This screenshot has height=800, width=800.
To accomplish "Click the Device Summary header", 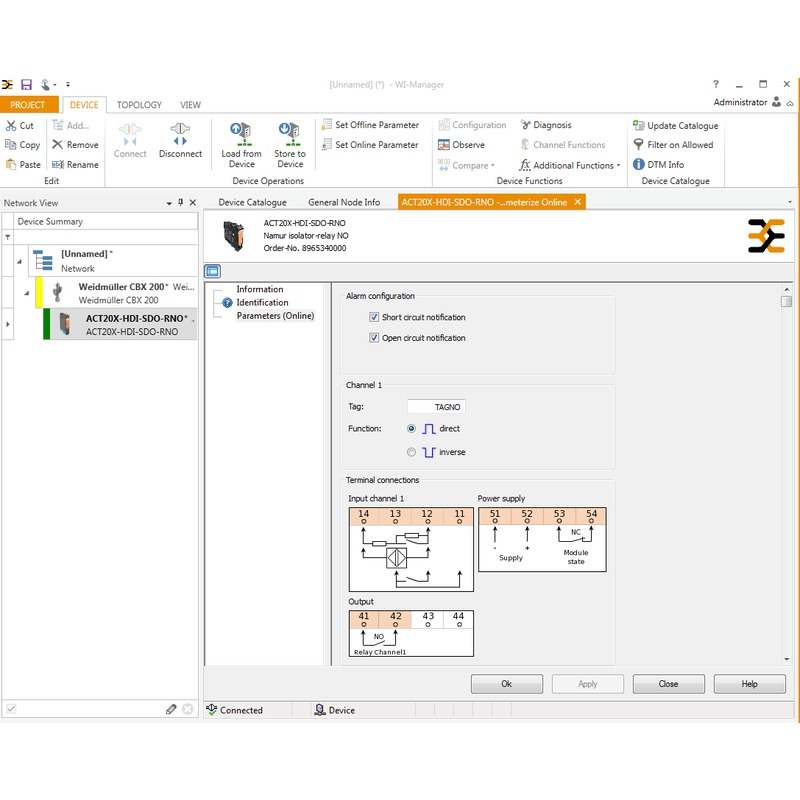I will (x=106, y=221).
